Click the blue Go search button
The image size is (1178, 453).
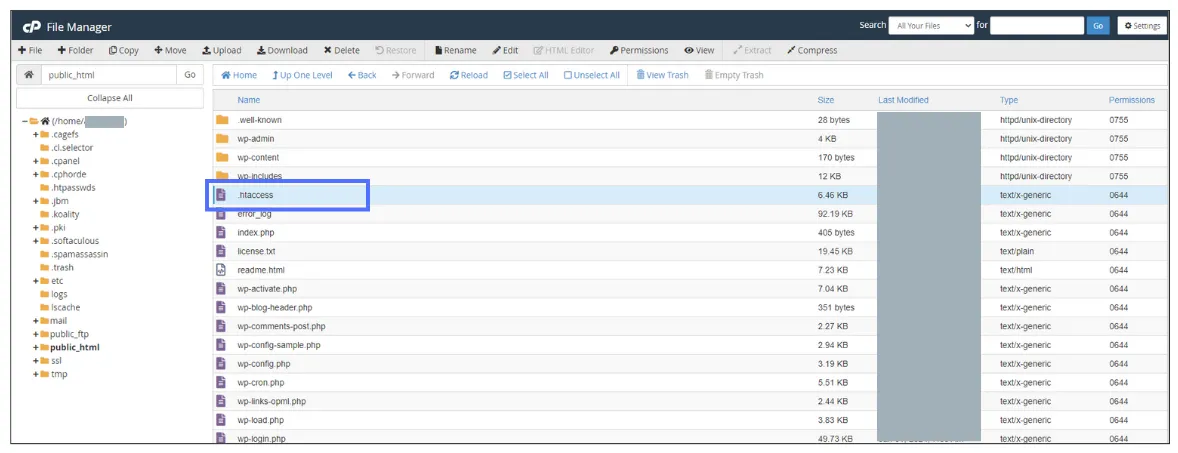point(1098,26)
